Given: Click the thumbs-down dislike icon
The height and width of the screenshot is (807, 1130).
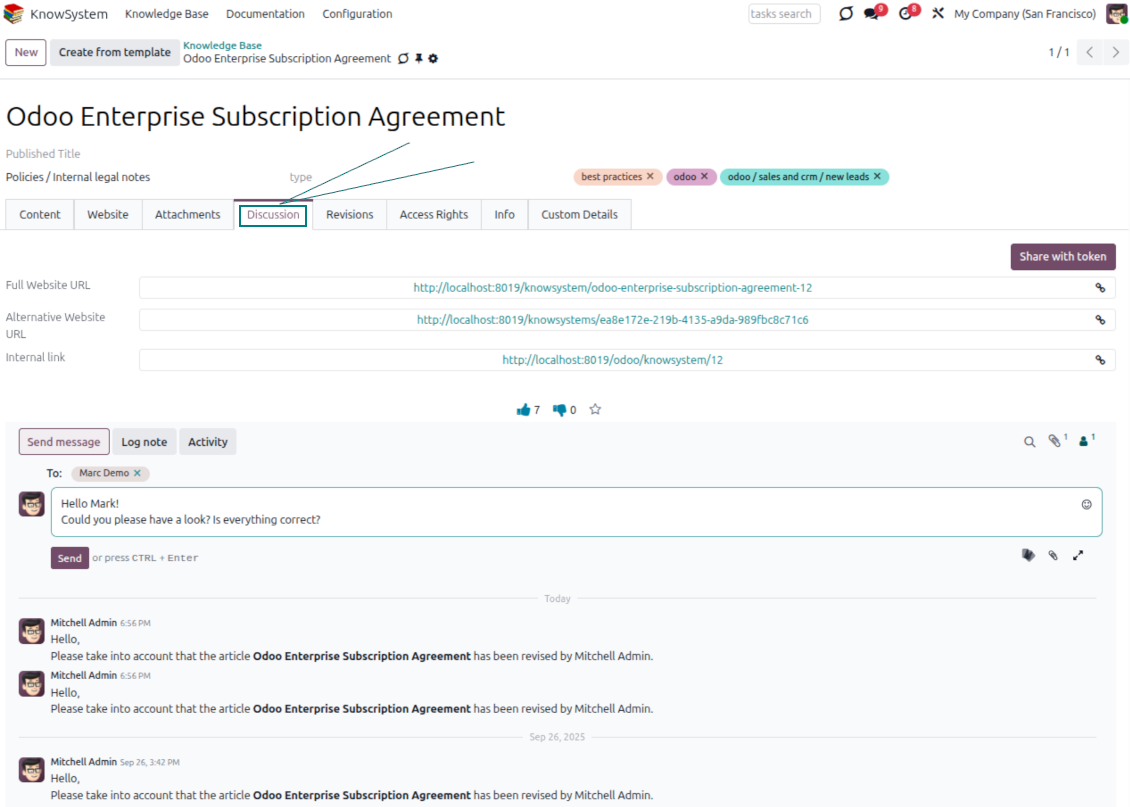Looking at the screenshot, I should [x=559, y=410].
